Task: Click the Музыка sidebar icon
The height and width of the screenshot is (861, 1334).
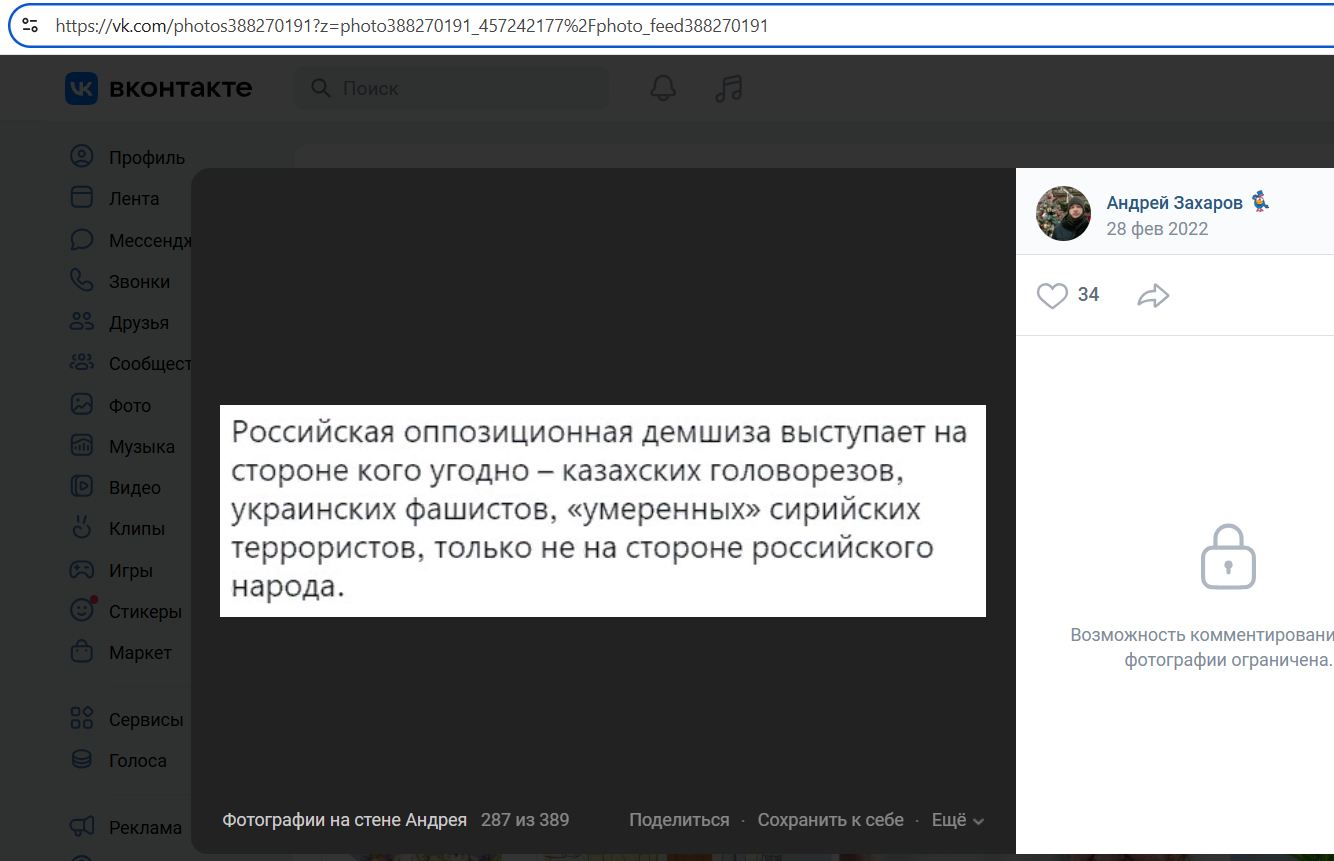Action: (x=81, y=446)
